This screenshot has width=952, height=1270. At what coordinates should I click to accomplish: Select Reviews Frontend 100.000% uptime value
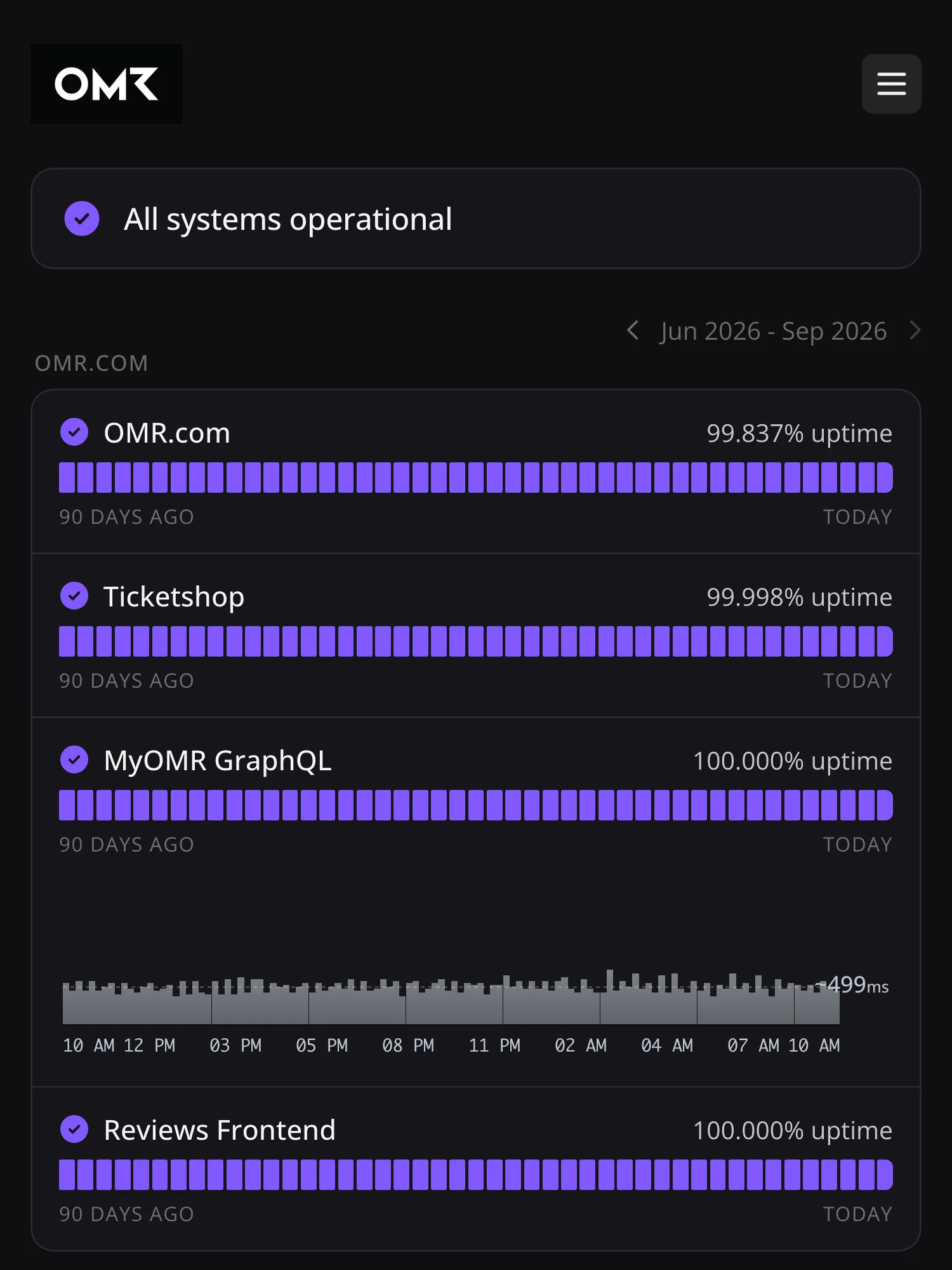[793, 1131]
